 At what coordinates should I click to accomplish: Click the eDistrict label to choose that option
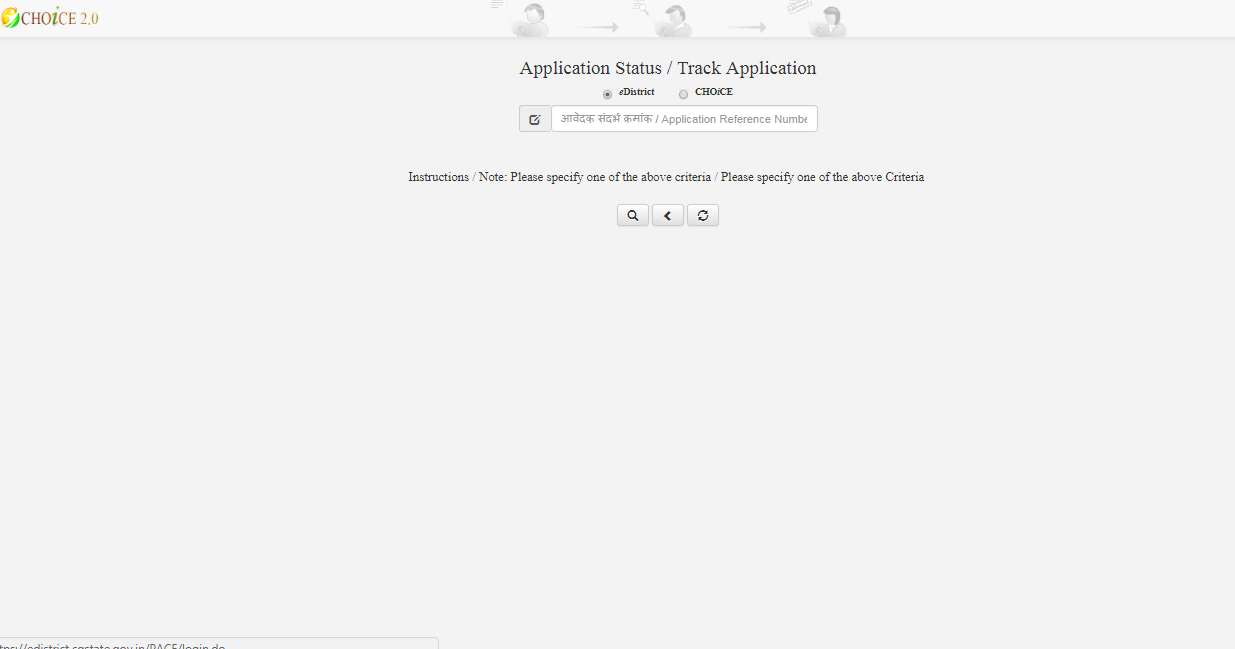[x=635, y=92]
